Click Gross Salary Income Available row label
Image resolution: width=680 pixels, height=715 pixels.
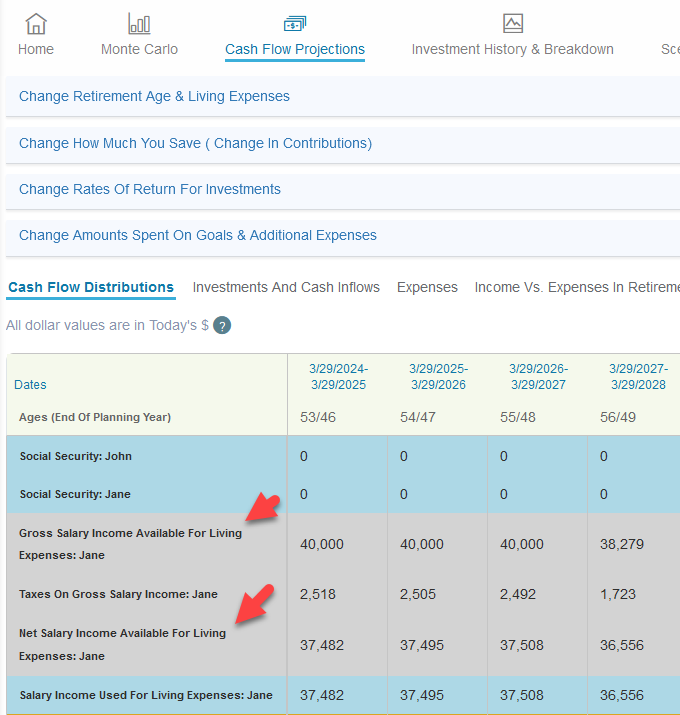click(130, 544)
